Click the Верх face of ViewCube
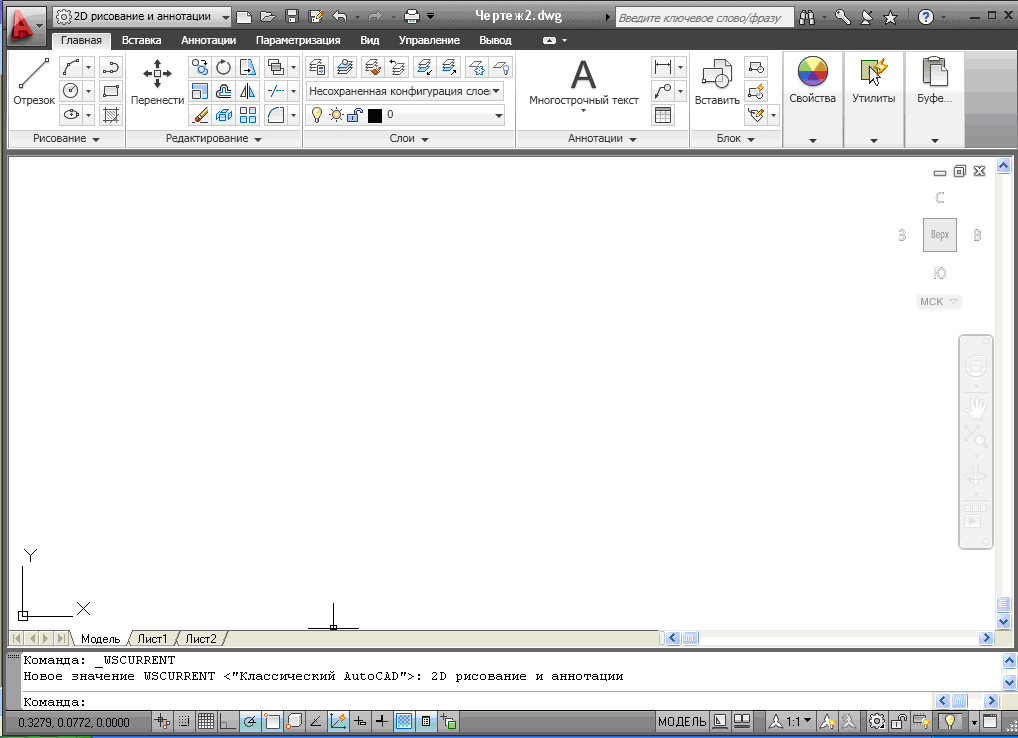 tap(939, 235)
